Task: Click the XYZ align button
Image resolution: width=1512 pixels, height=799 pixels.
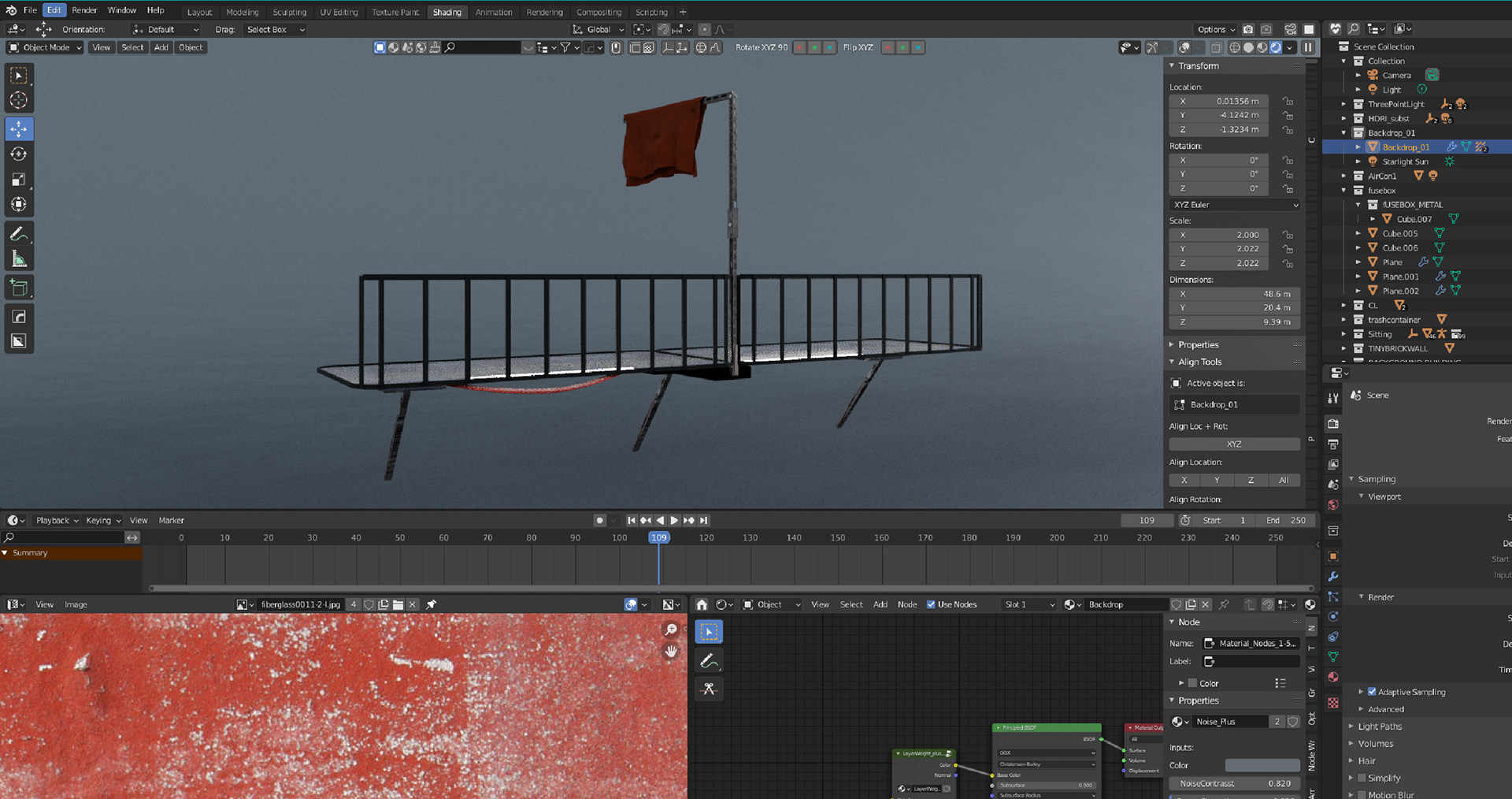Action: click(1234, 444)
